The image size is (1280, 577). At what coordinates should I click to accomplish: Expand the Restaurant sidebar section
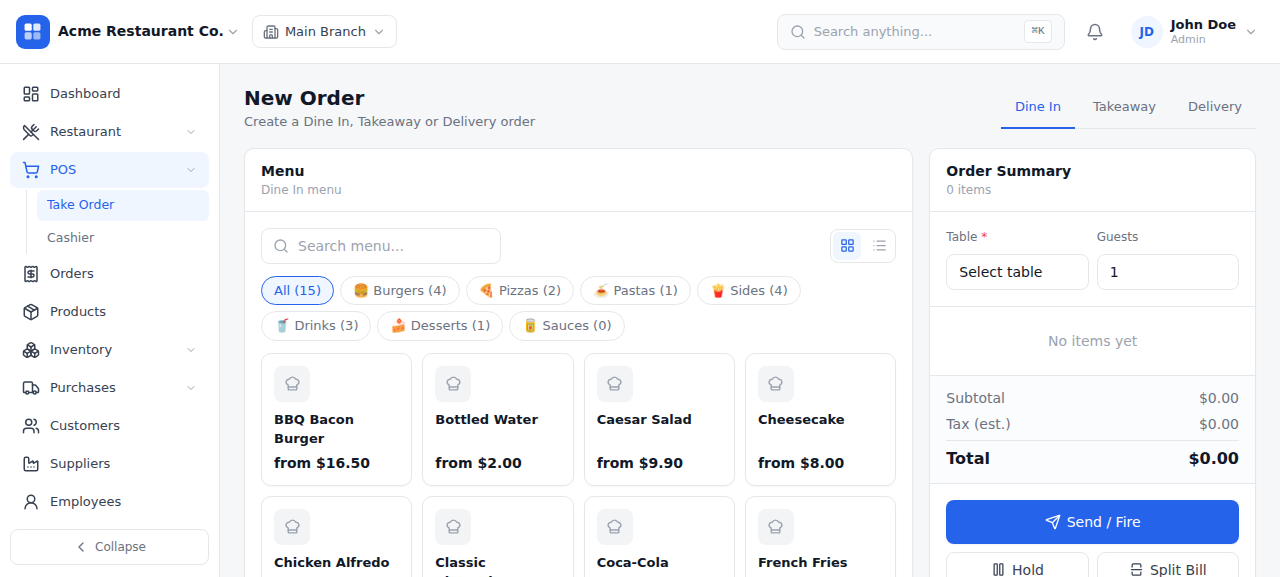tap(191, 132)
